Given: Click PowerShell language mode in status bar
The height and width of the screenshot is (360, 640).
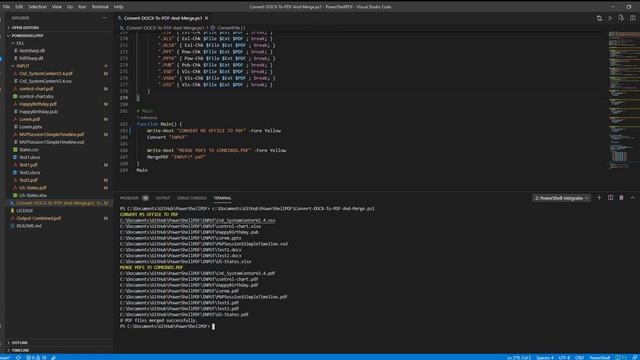Looking at the screenshot, I should pyautogui.click(x=599, y=357).
